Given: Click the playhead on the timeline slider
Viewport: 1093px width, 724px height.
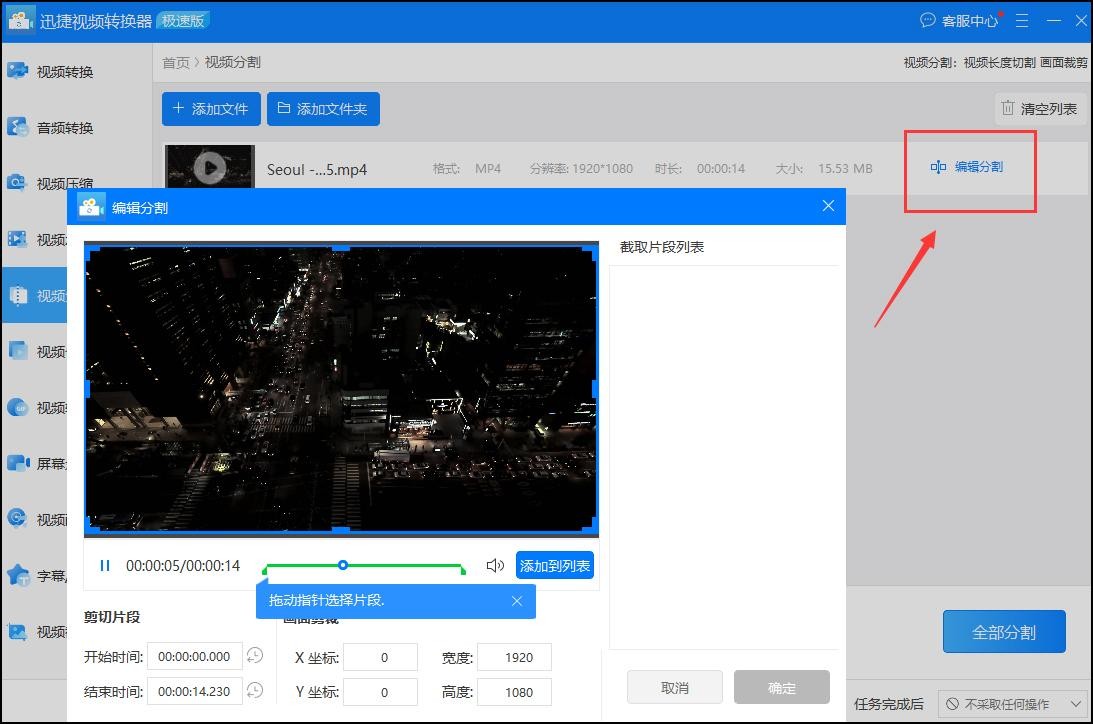Looking at the screenshot, I should click(x=343, y=565).
